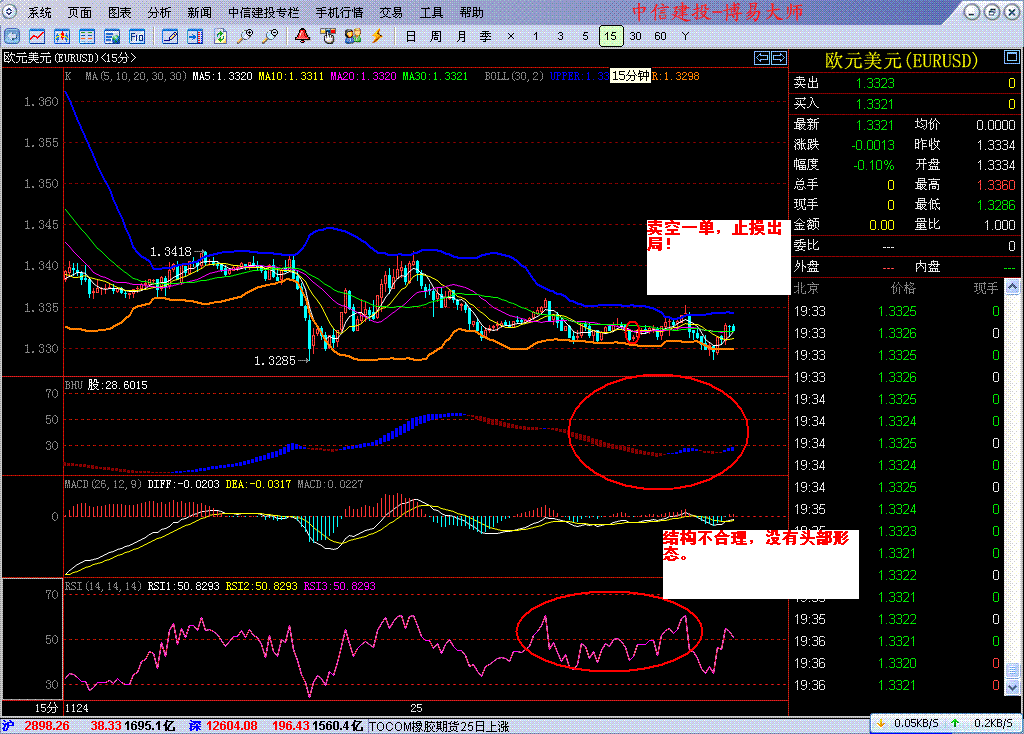1024x734 pixels.
Task: Click the yellow download arrow status icon
Action: 880,724
